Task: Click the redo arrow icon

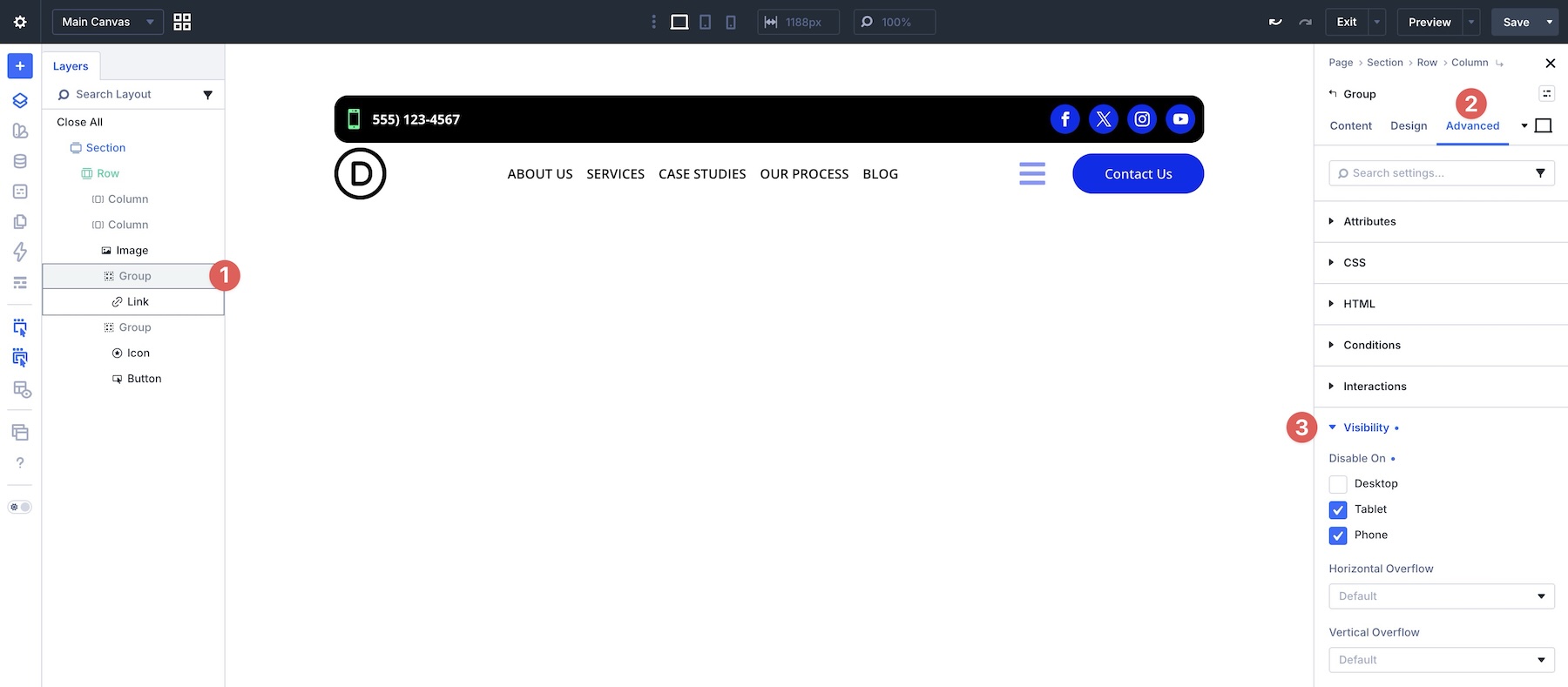Action: (1305, 22)
